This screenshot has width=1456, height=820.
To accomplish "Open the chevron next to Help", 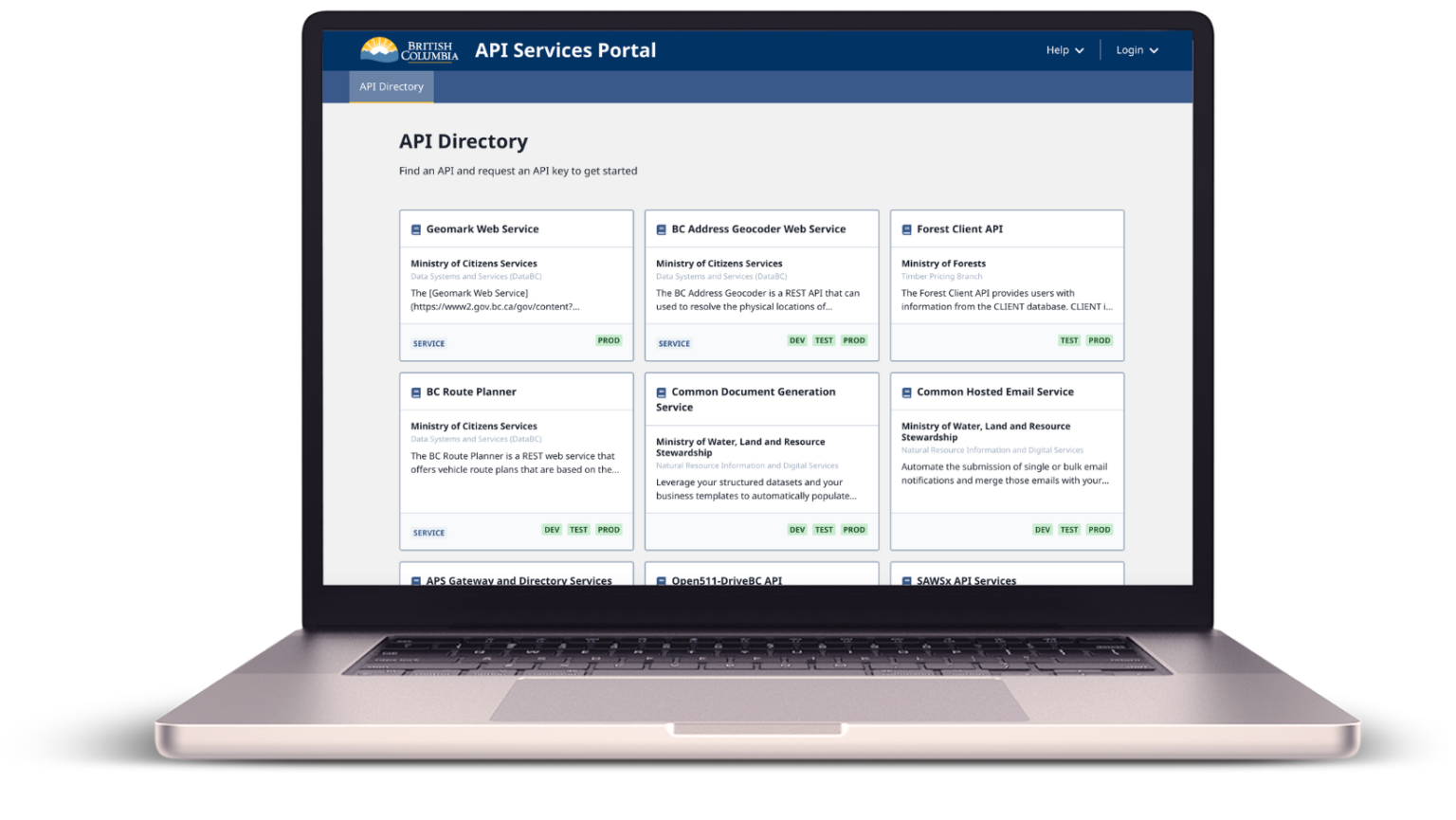I will pyautogui.click(x=1080, y=50).
